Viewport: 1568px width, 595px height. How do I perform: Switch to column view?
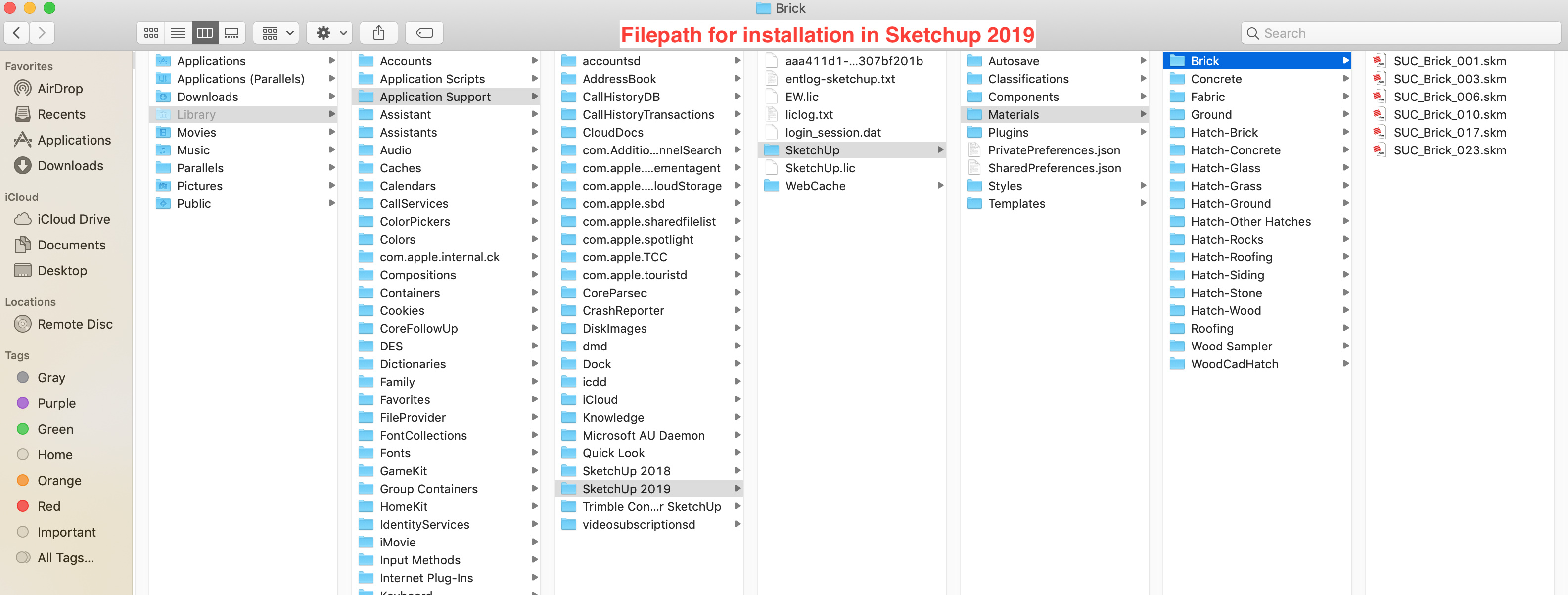pyautogui.click(x=204, y=33)
